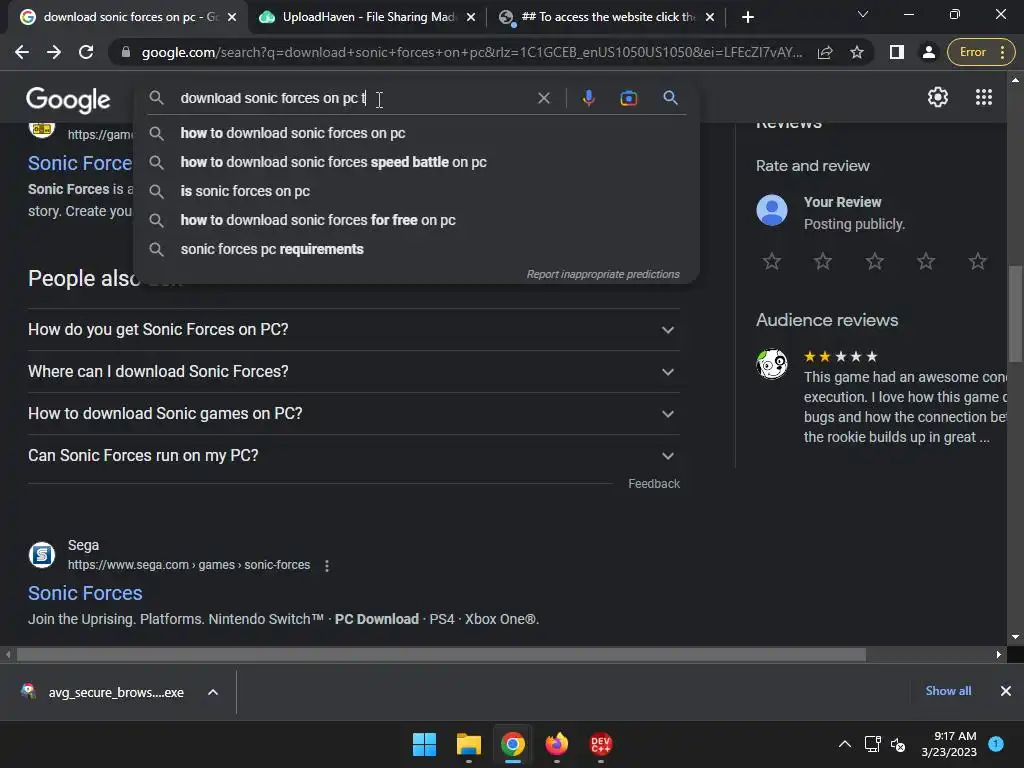Screen dimensions: 1024x768
Task: Open the avg_secure_brows....exe download item
Action: pos(104,692)
